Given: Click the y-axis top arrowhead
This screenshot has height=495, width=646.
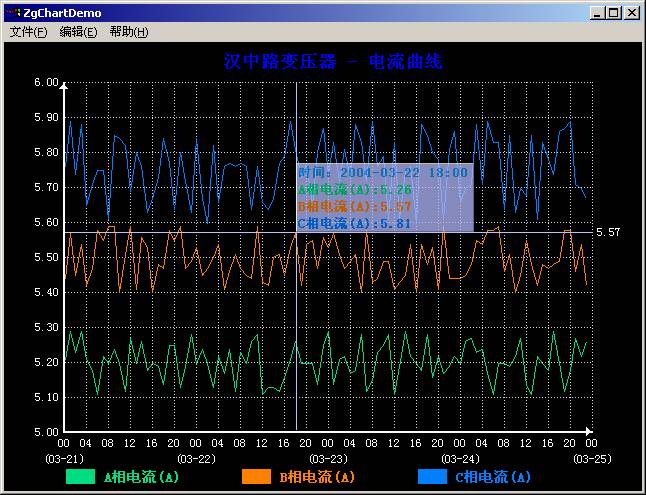Looking at the screenshot, I should pyautogui.click(x=64, y=86).
